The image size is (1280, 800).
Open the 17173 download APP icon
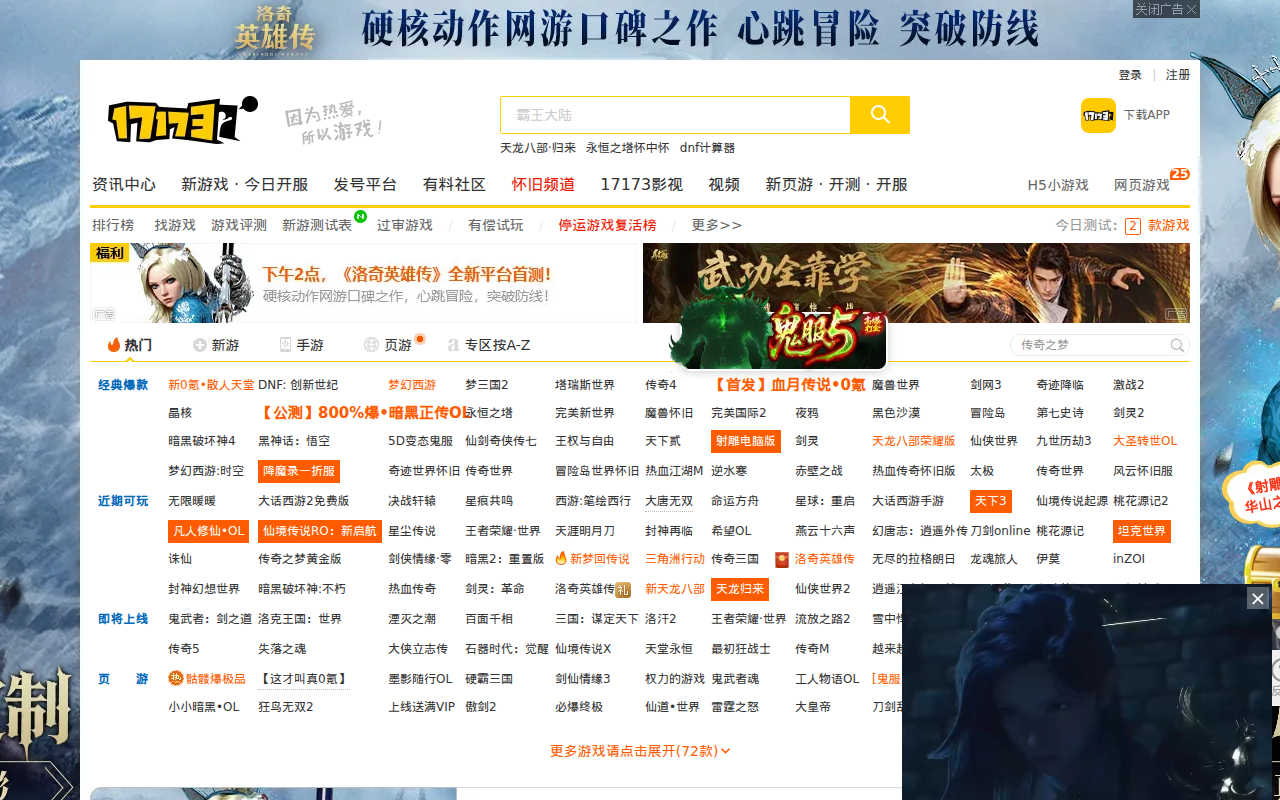(x=1098, y=115)
